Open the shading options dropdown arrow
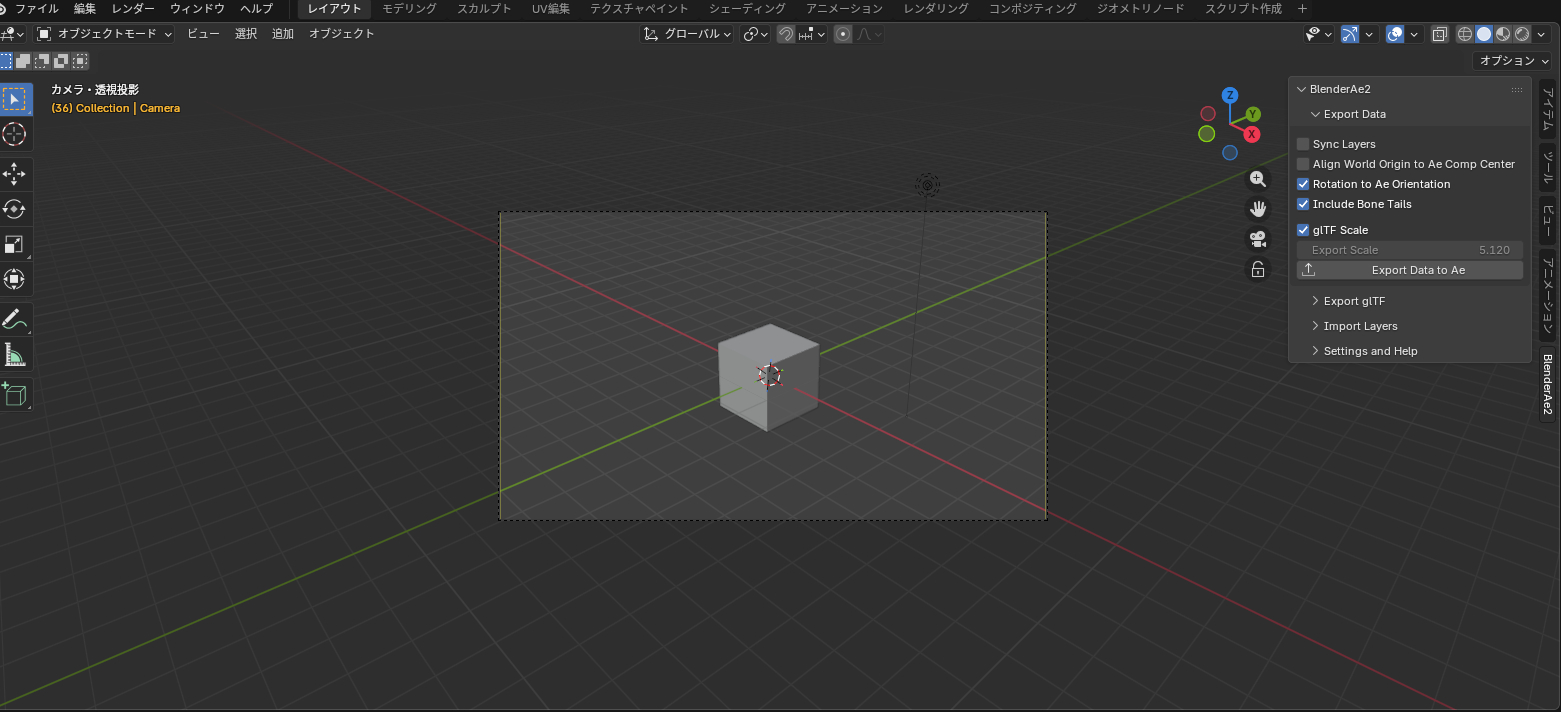The height and width of the screenshot is (712, 1561). (x=1542, y=34)
